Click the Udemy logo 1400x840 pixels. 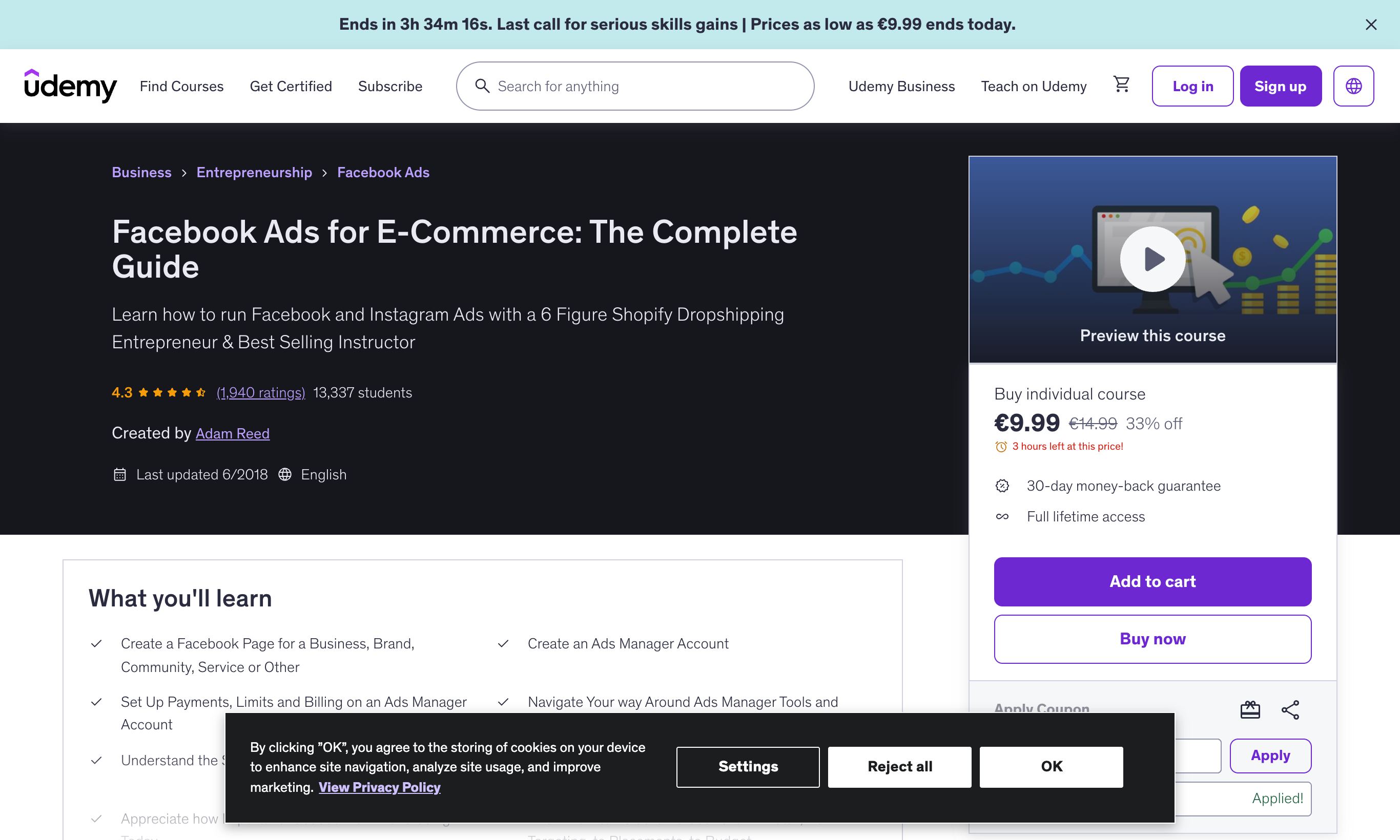tap(70, 86)
